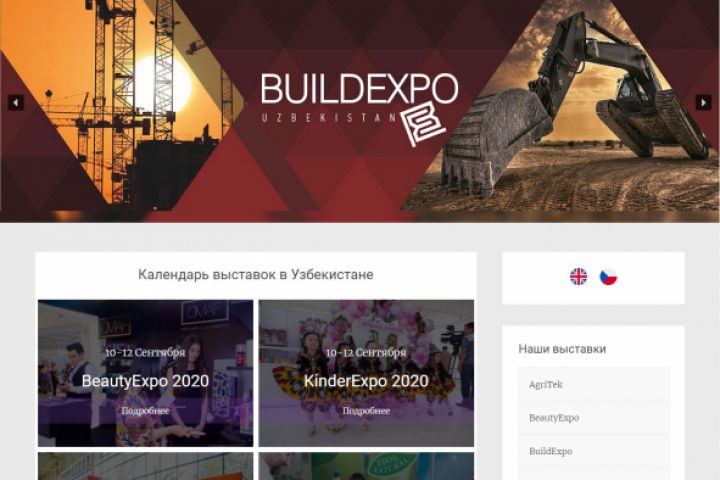Advance the banner with right arrow
The image size is (720, 480).
click(703, 102)
